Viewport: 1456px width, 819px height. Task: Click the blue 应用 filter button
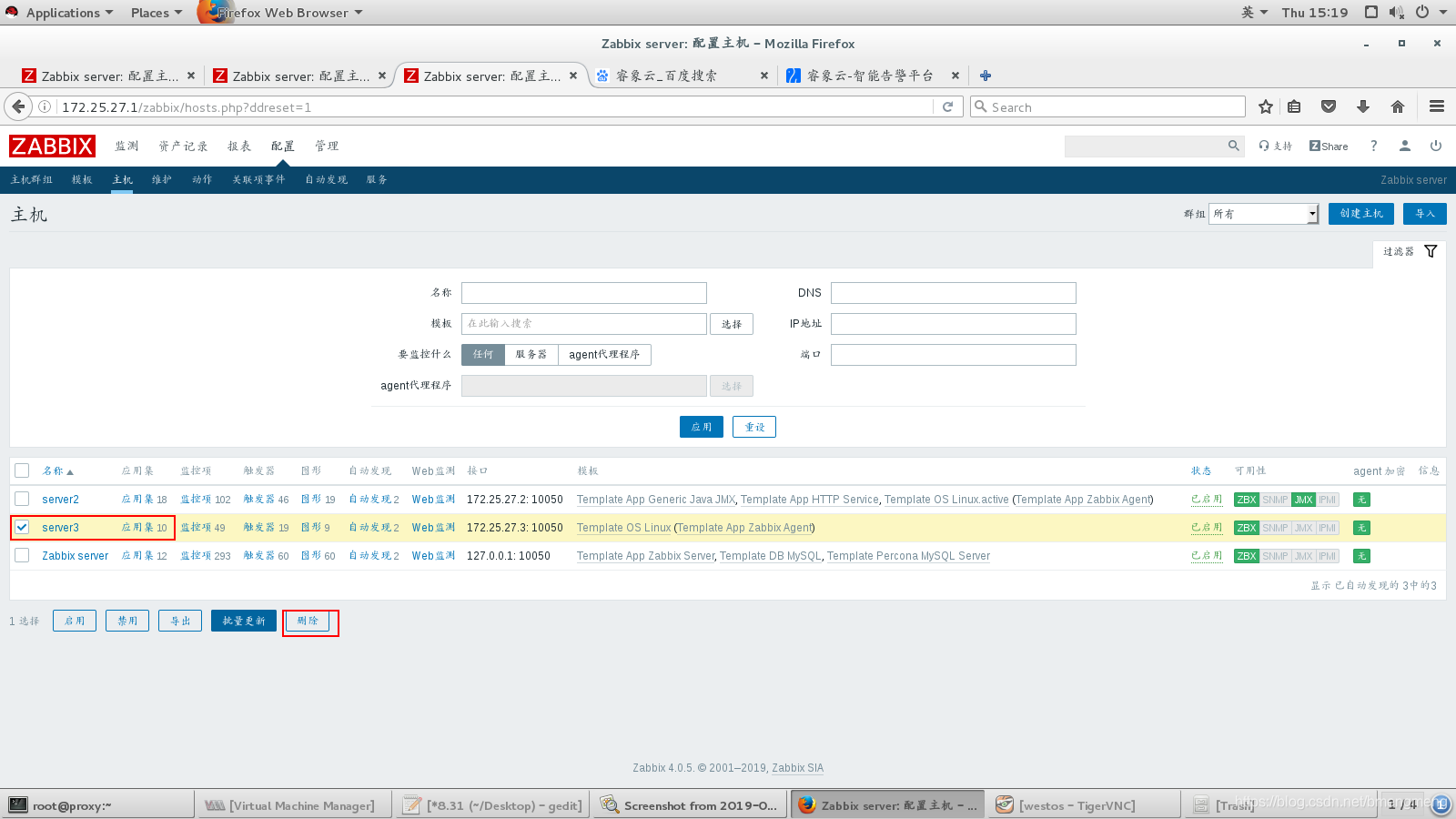click(x=702, y=427)
